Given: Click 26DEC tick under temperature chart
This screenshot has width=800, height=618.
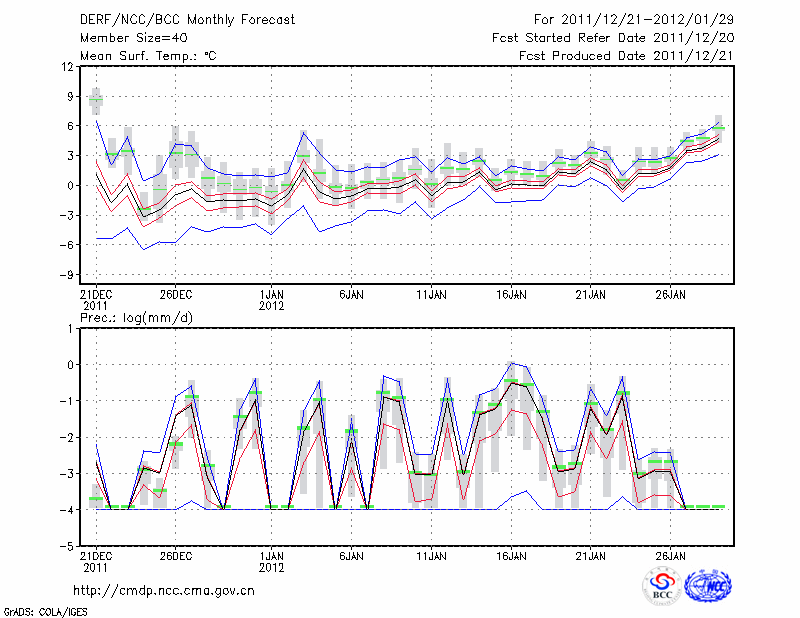Looking at the screenshot, I should click(176, 294).
